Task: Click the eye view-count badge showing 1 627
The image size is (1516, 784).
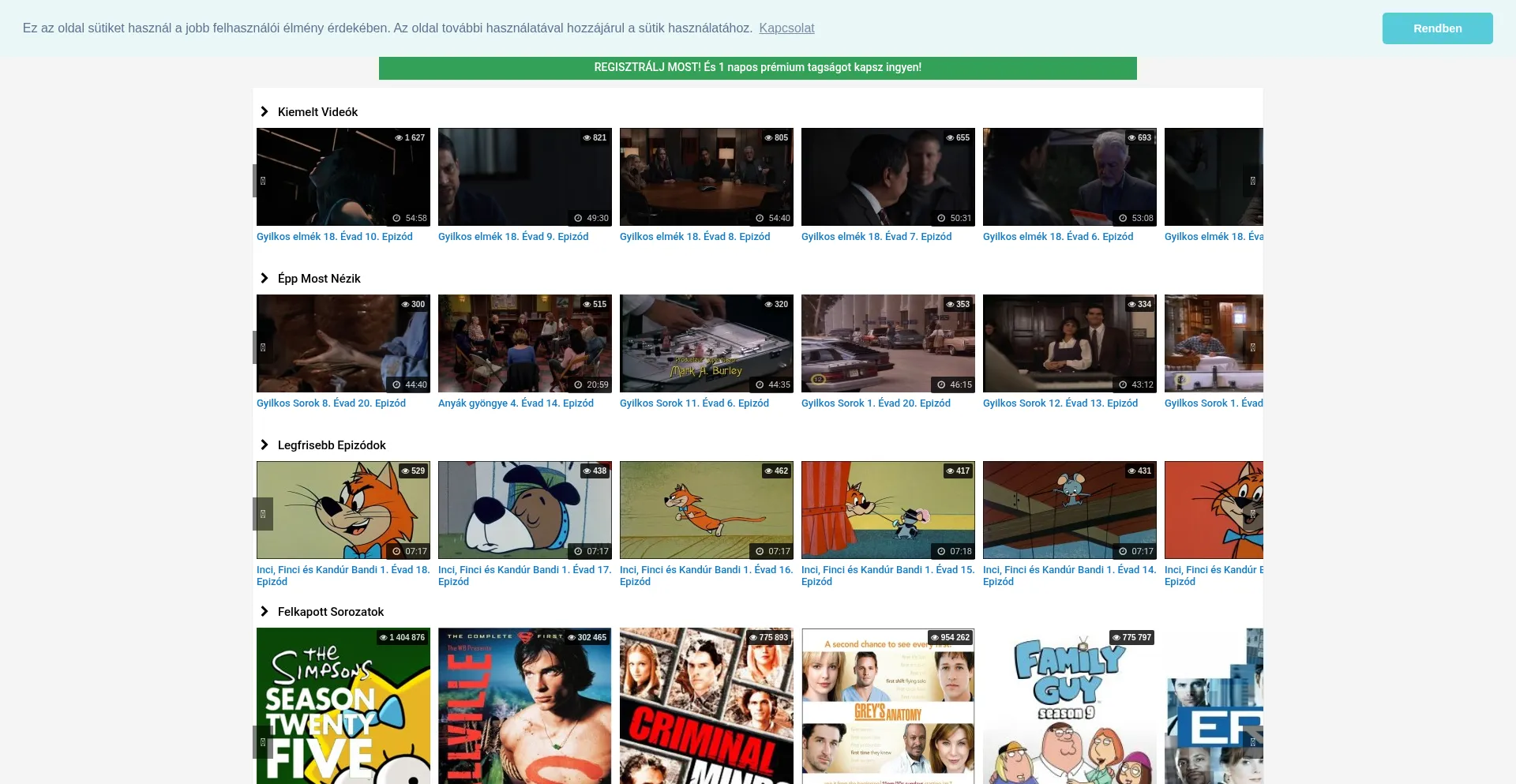Action: [x=410, y=137]
